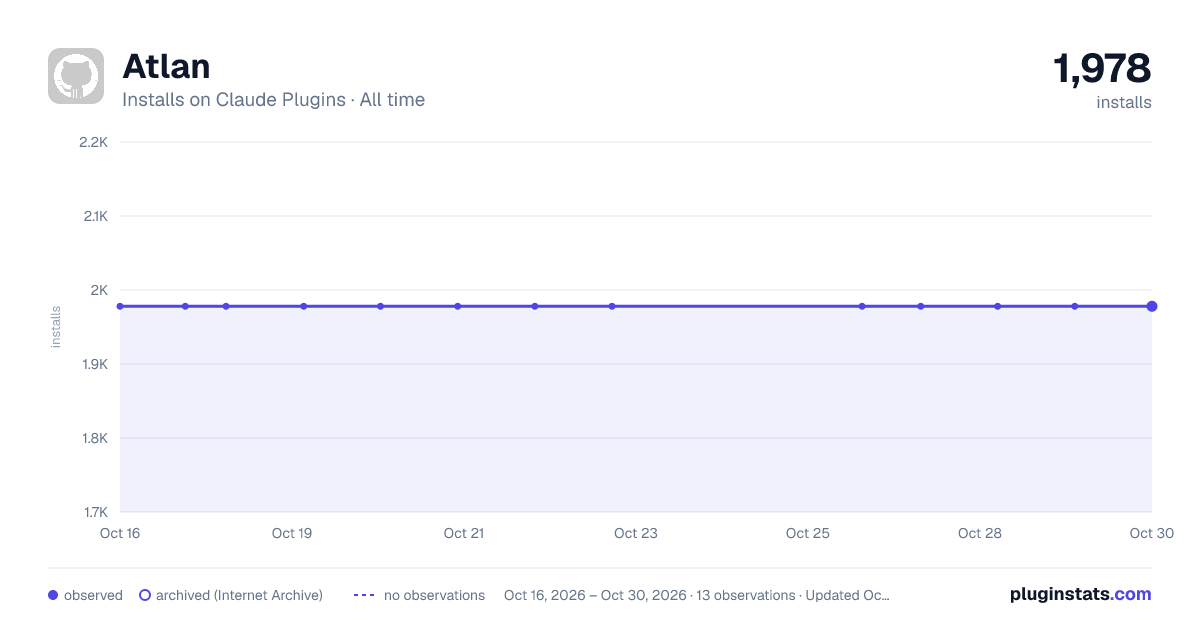Image resolution: width=1200 pixels, height=630 pixels.
Task: Click the vertical 'installs' y-axis title
Action: point(56,327)
